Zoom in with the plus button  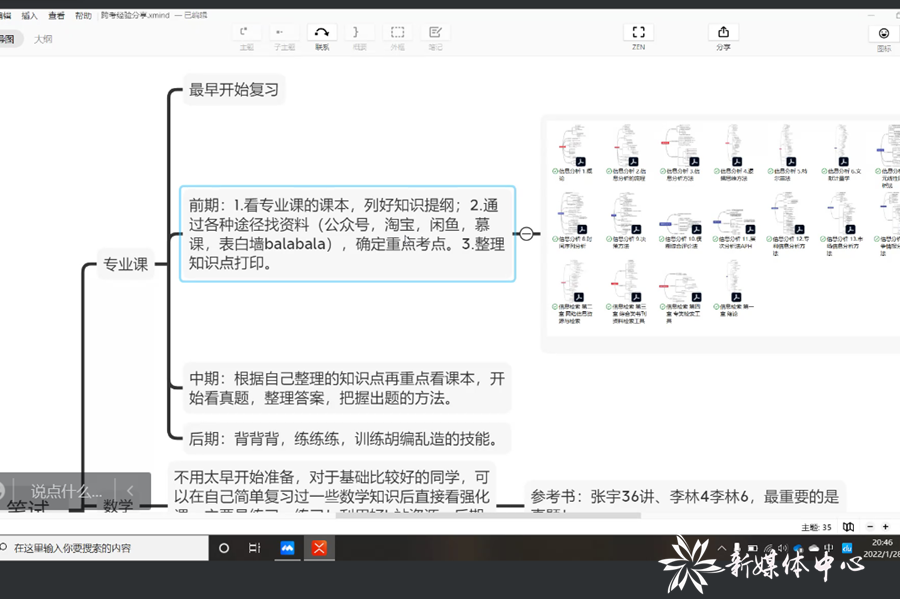[x=886, y=526]
